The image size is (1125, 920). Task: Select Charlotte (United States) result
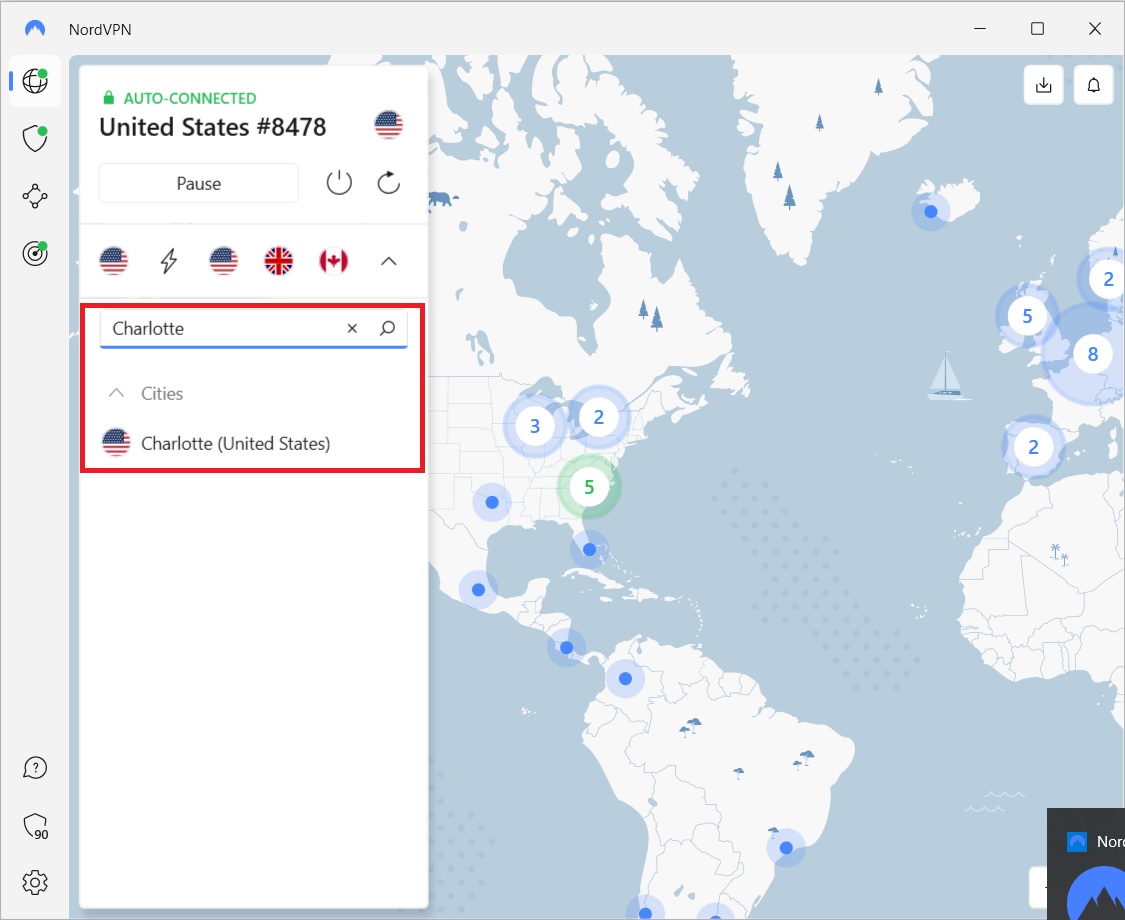coord(253,443)
